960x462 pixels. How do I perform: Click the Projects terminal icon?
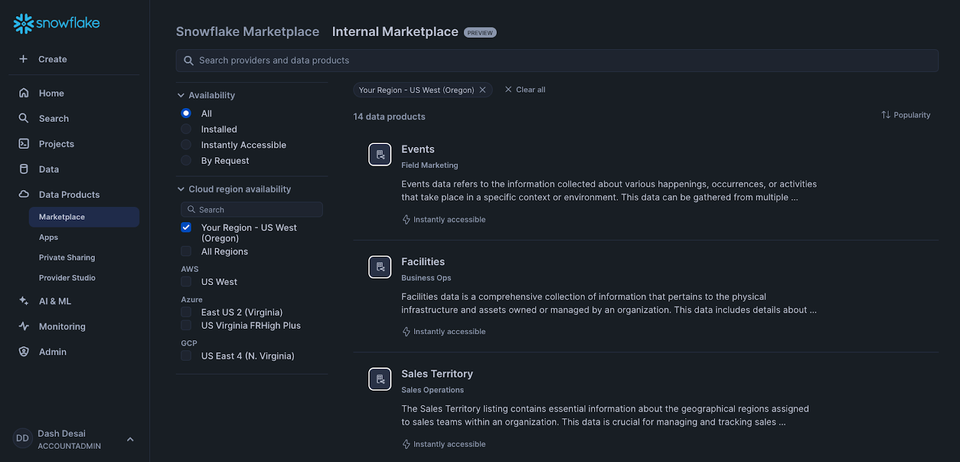tap(24, 144)
